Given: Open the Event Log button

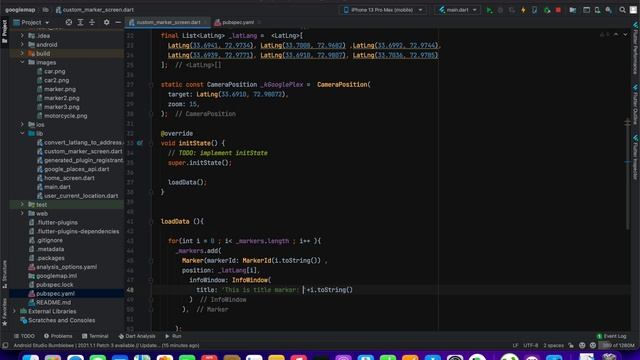Looking at the screenshot, I should click(x=611, y=336).
